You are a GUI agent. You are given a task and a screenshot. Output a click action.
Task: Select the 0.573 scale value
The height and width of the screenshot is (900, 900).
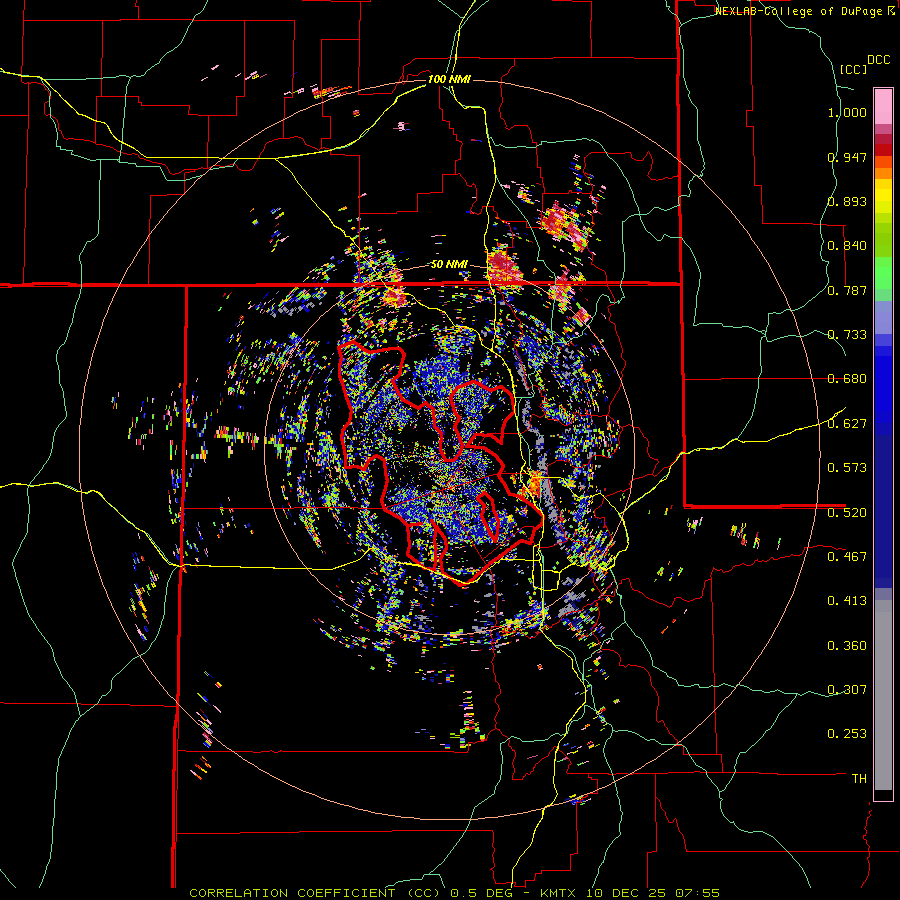(x=847, y=468)
